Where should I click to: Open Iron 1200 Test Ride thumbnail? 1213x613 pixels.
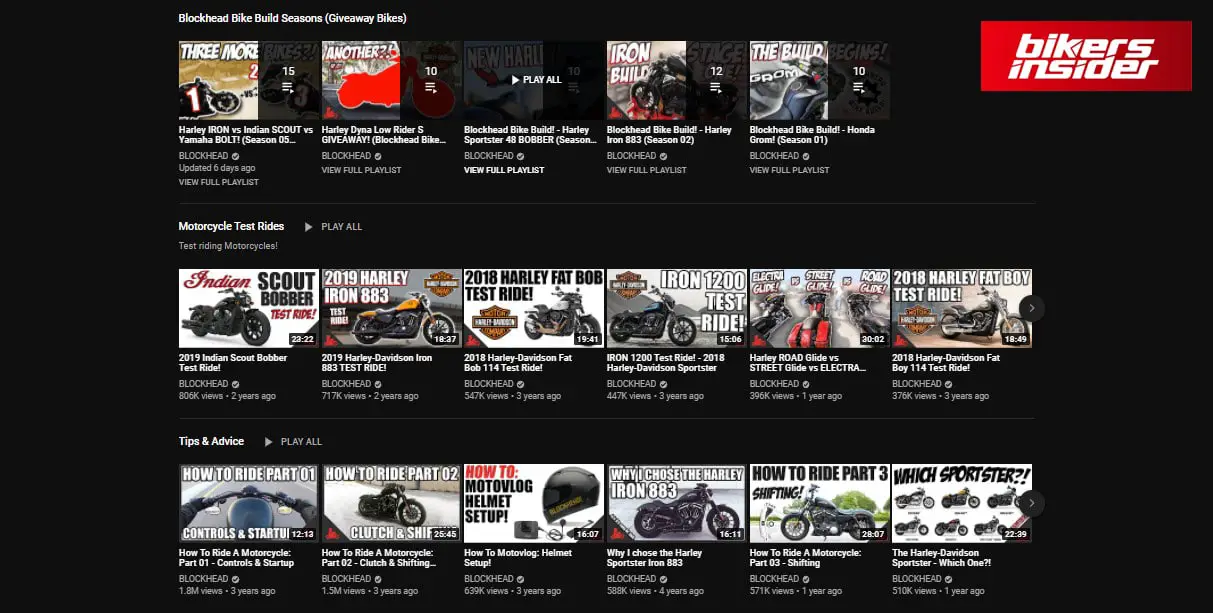click(x=676, y=308)
